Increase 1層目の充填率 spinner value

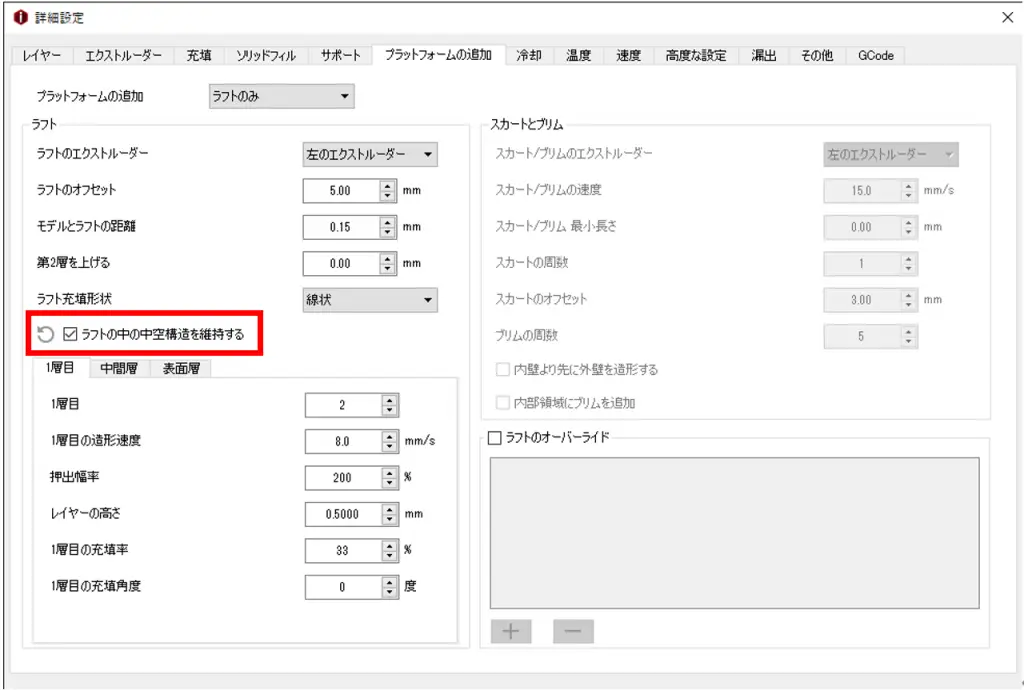click(x=389, y=546)
